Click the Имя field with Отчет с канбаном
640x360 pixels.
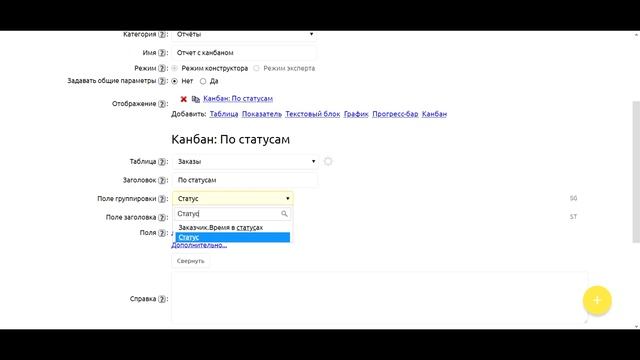coord(244,53)
